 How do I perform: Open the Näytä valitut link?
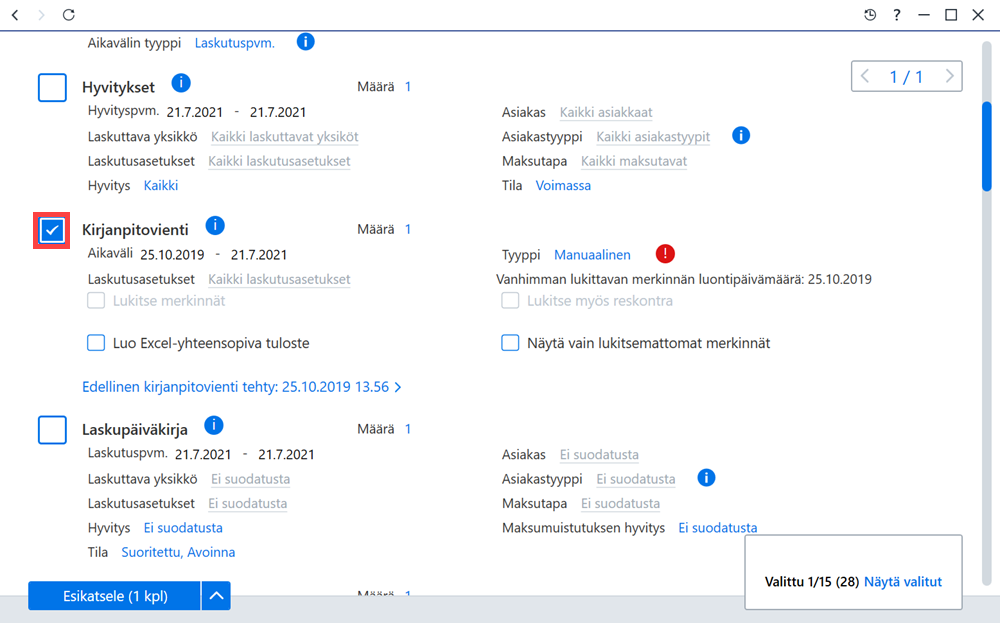(x=902, y=582)
